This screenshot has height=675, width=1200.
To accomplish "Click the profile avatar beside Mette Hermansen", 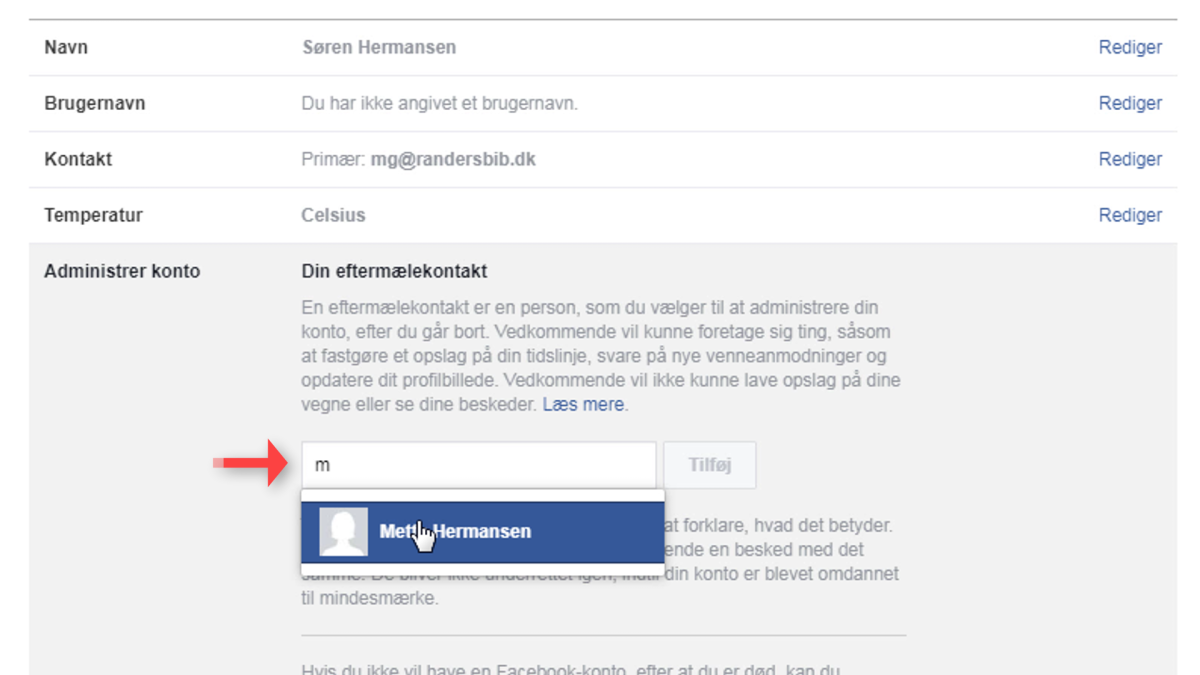I will click(343, 532).
